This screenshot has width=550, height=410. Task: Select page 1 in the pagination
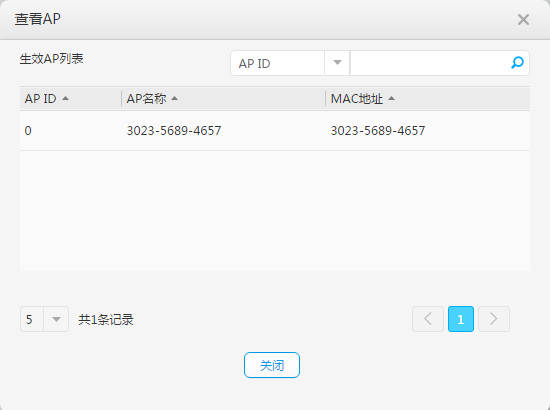[461, 319]
